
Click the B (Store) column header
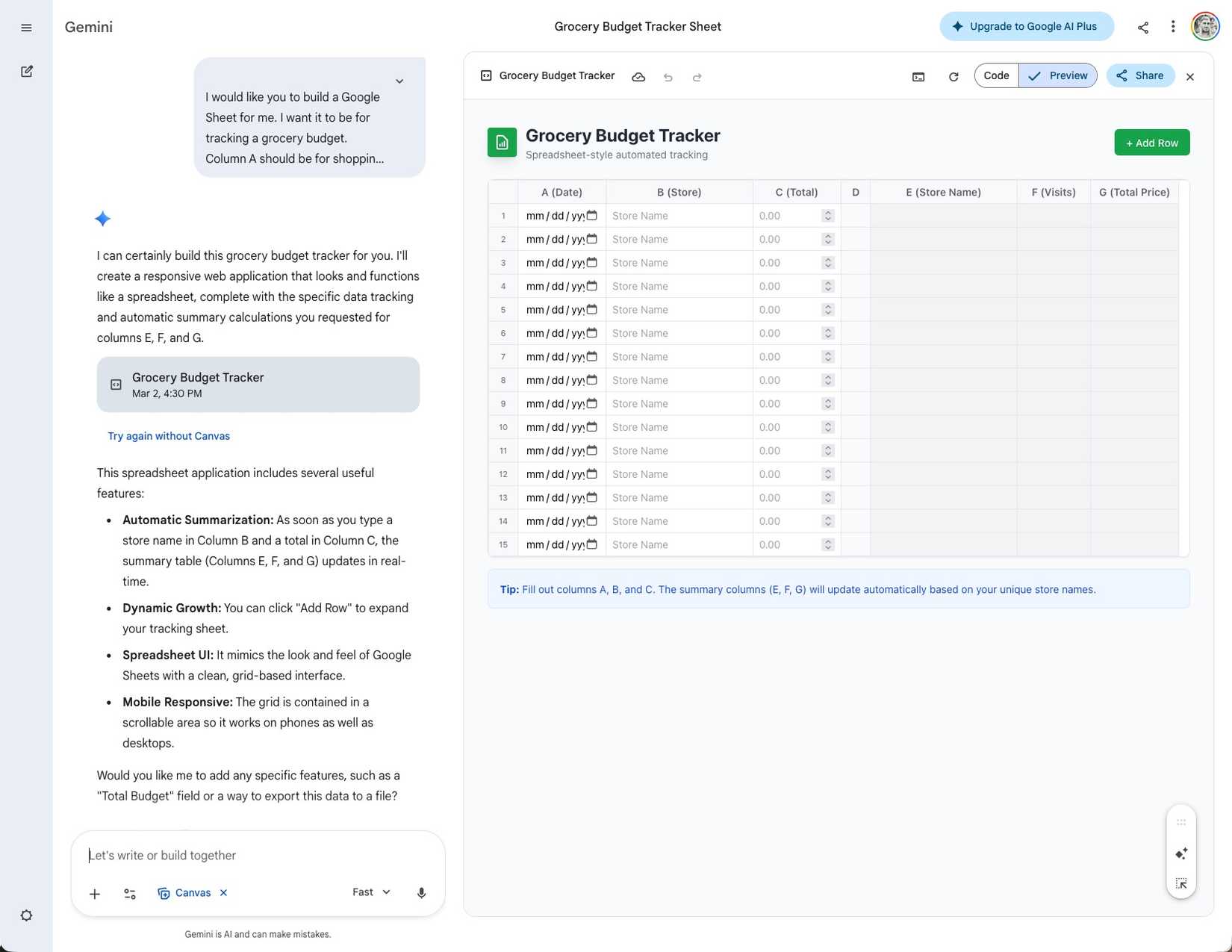[x=679, y=192]
